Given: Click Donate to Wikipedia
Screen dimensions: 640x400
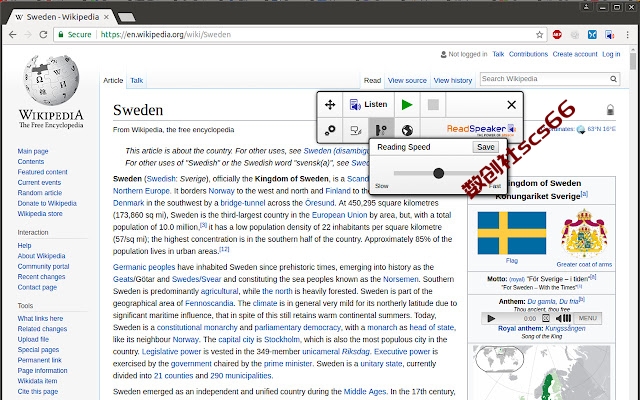Looking at the screenshot, I should pyautogui.click(x=47, y=203).
